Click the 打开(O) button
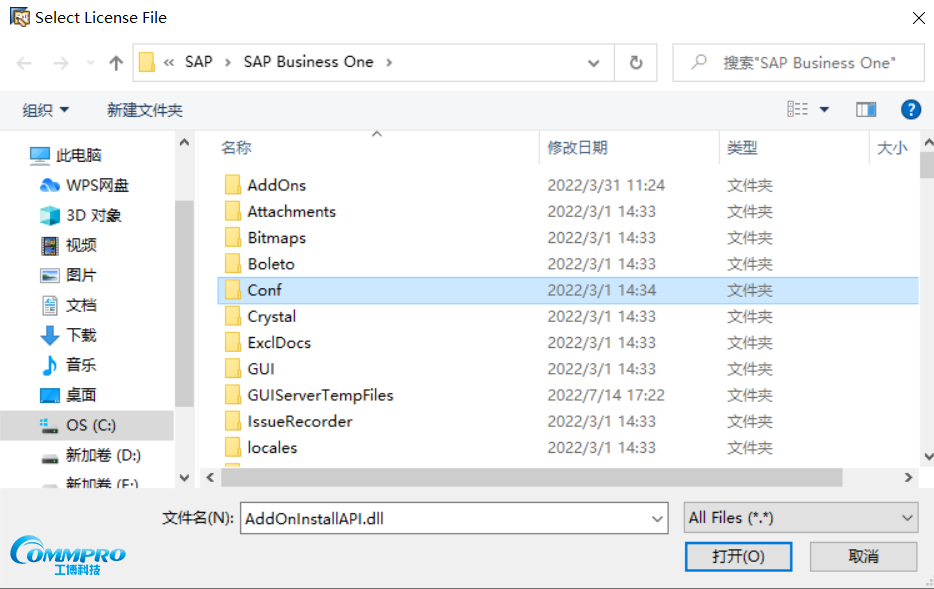This screenshot has width=934, height=589. 738,556
